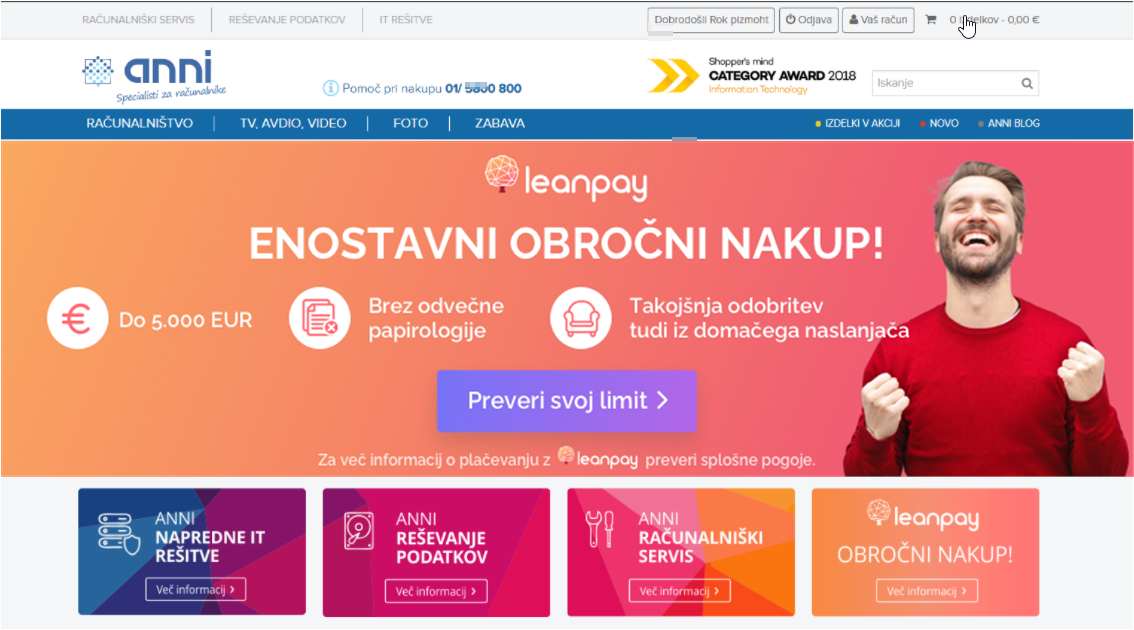
Task: Click the server shield icon on IT rešitve card
Action: coord(119,534)
